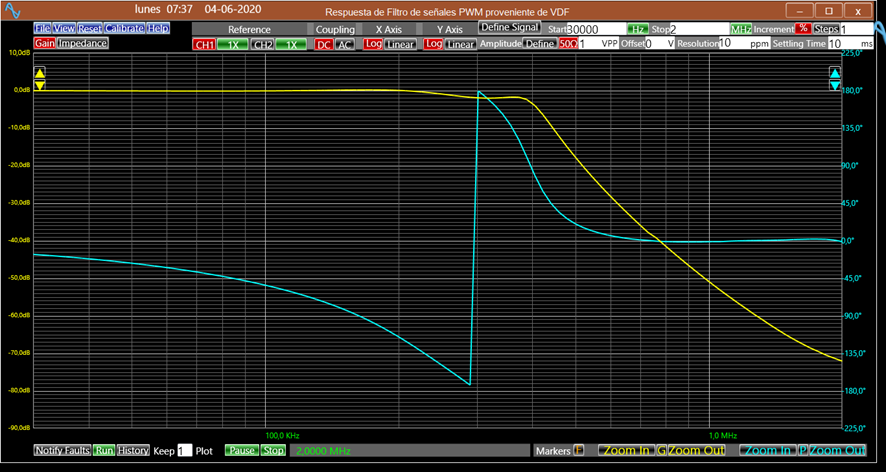Viewport: 886px width, 472px height.
Task: Select the percent Increment mode
Action: (803, 28)
